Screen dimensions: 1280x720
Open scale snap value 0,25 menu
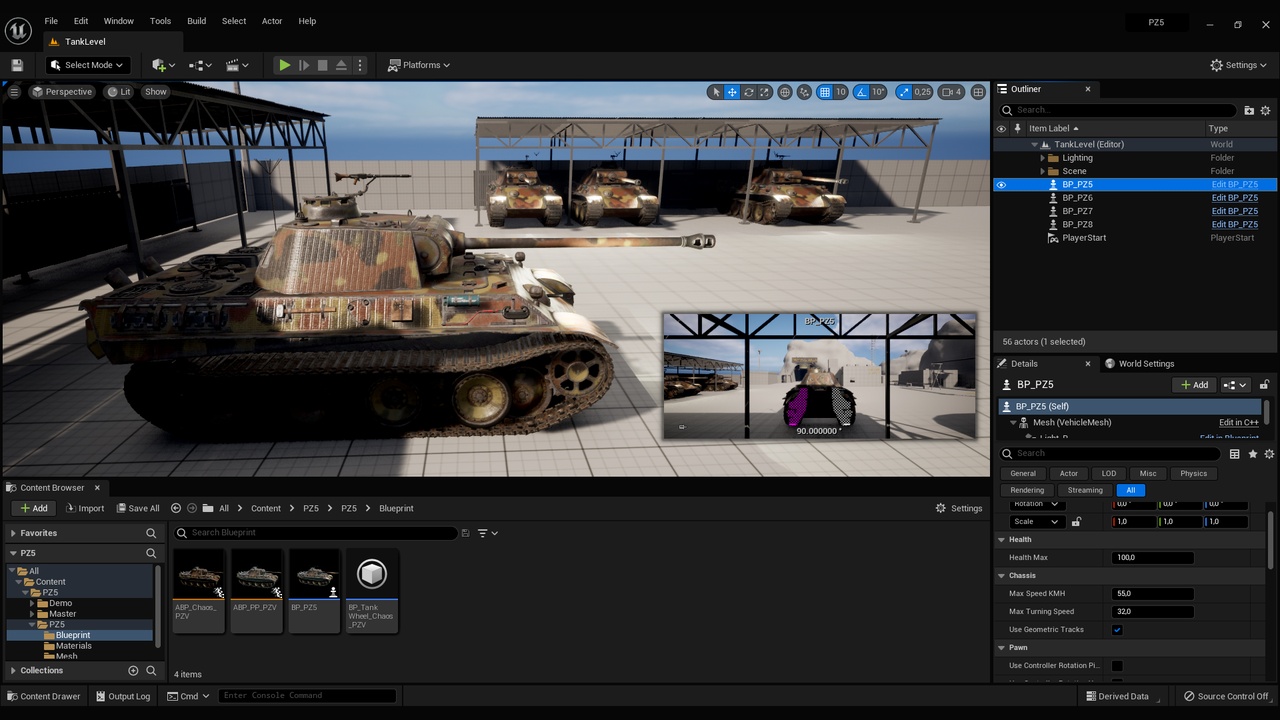(x=922, y=92)
